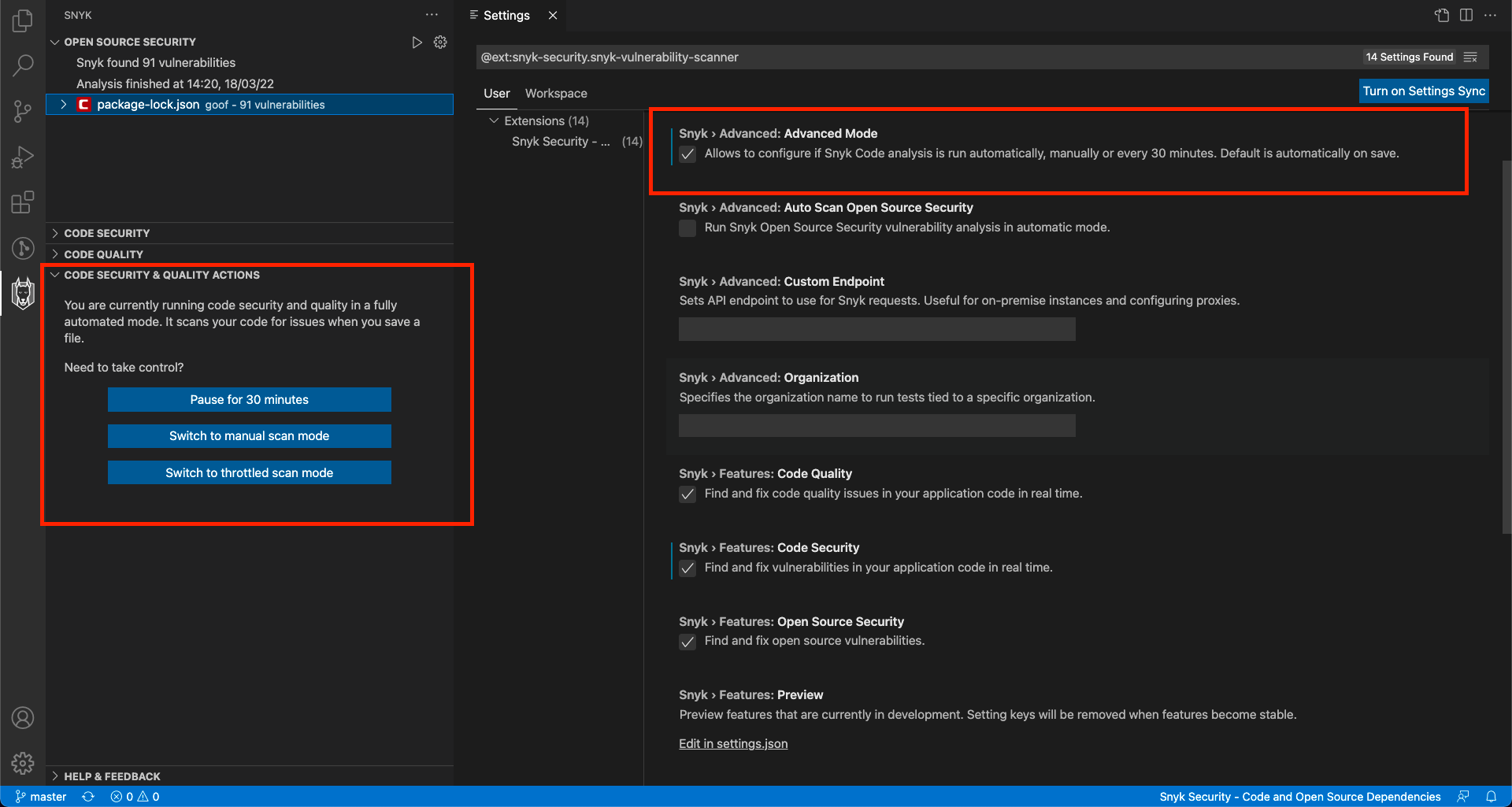
Task: Toggle the Advanced Mode checkbox
Action: (x=687, y=154)
